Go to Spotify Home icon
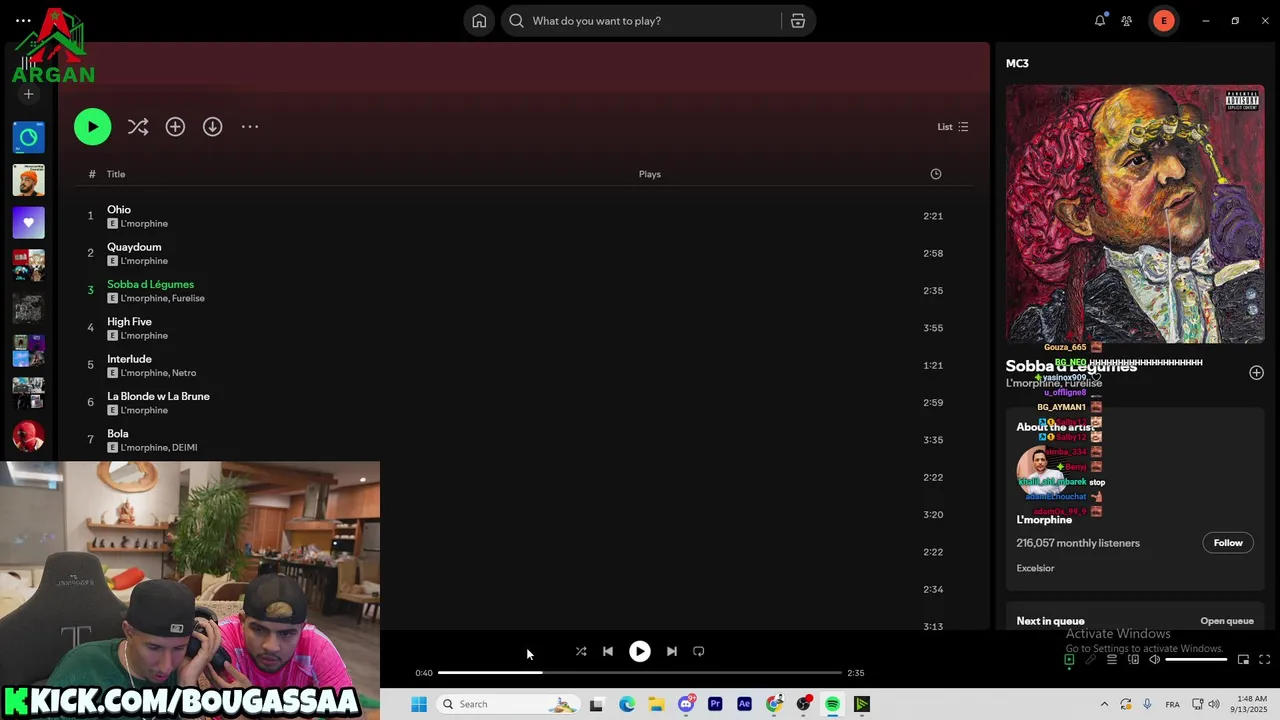Image resolution: width=1280 pixels, height=720 pixels. (x=479, y=21)
